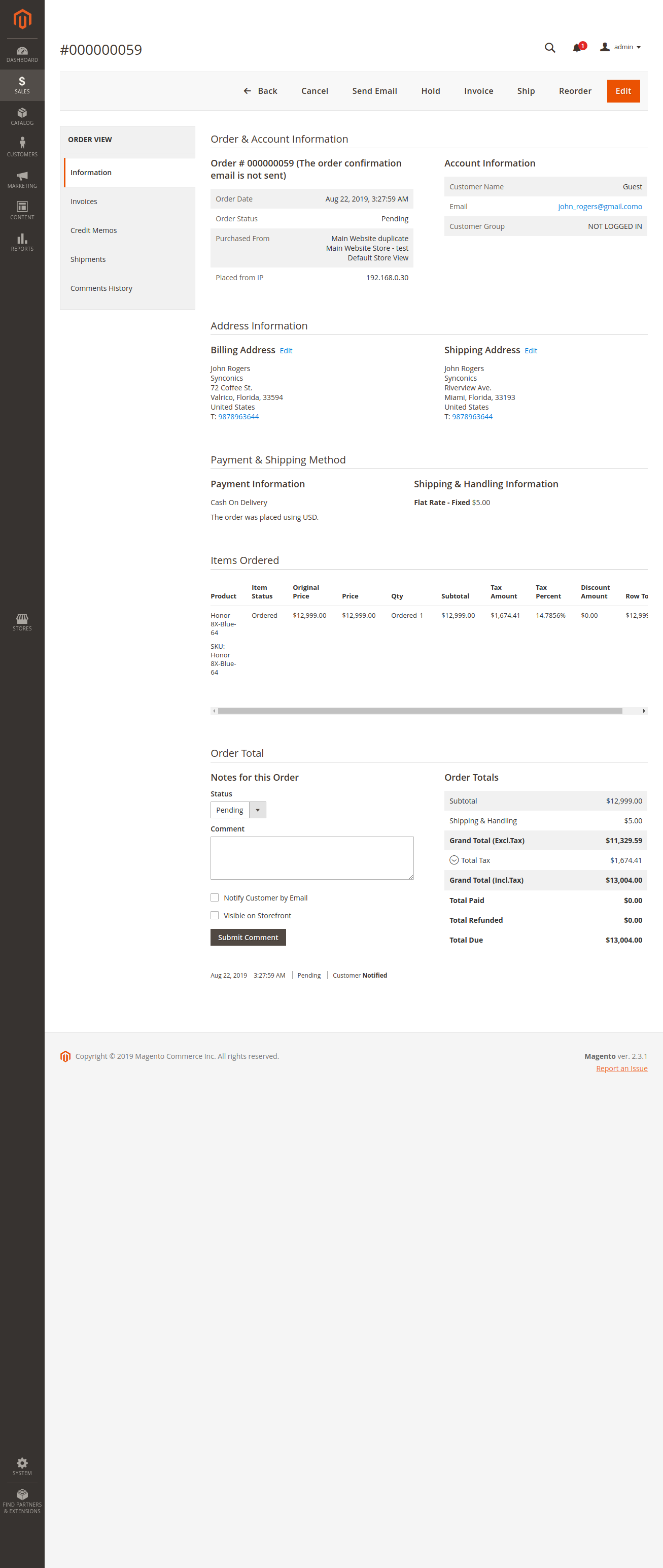Open the Comments History tab

[101, 288]
